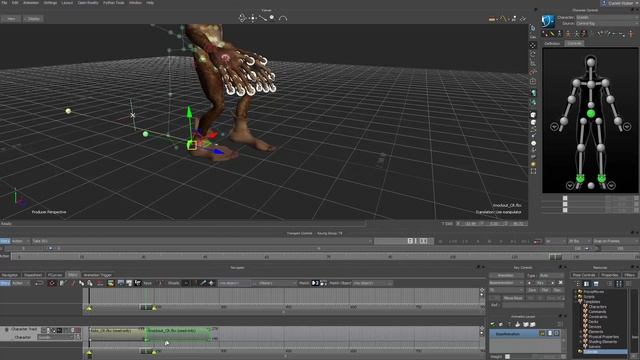Click the blue character face icon
The width and height of the screenshot is (640, 360).
click(548, 21)
